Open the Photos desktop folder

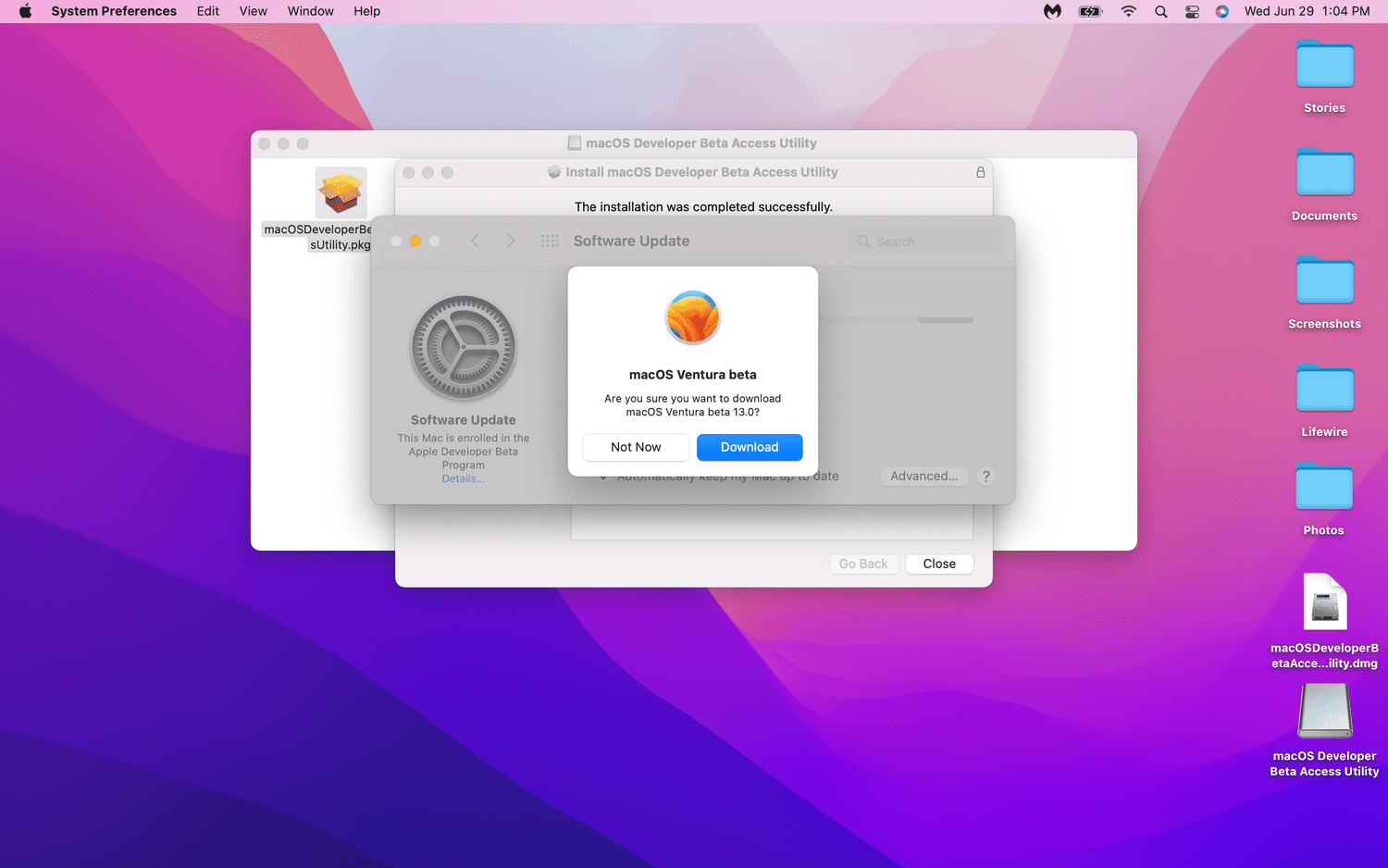click(x=1324, y=501)
